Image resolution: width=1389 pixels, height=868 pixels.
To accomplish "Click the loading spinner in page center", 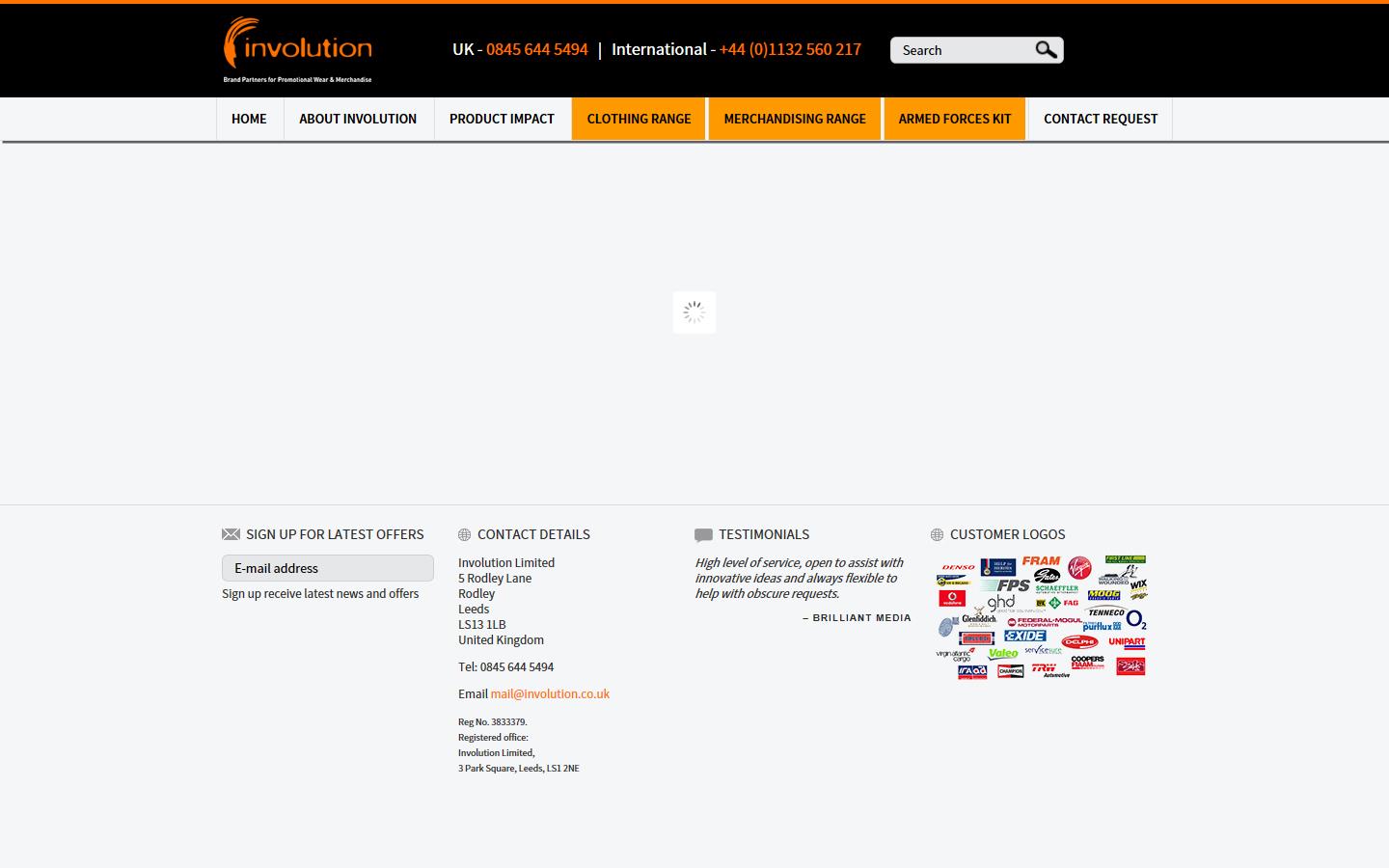I will pyautogui.click(x=694, y=312).
